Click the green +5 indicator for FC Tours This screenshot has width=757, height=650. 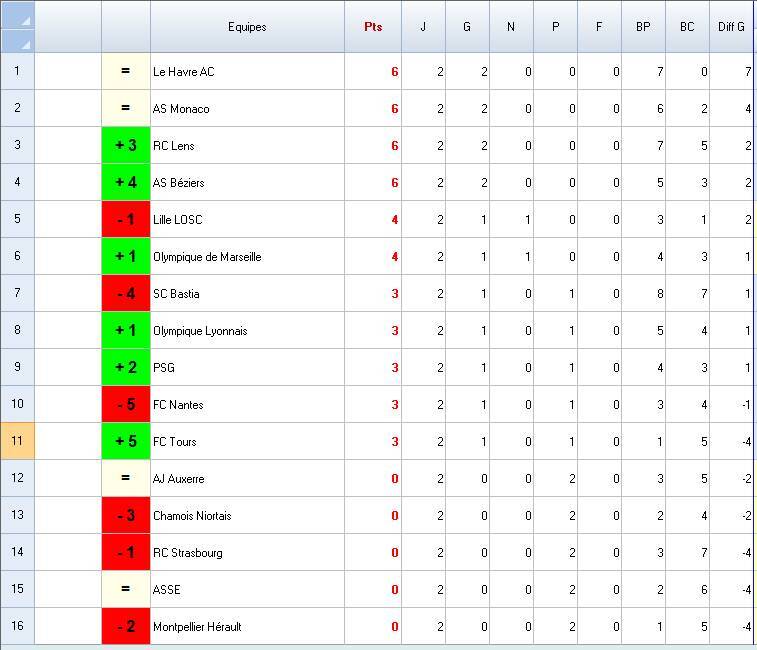tap(126, 442)
